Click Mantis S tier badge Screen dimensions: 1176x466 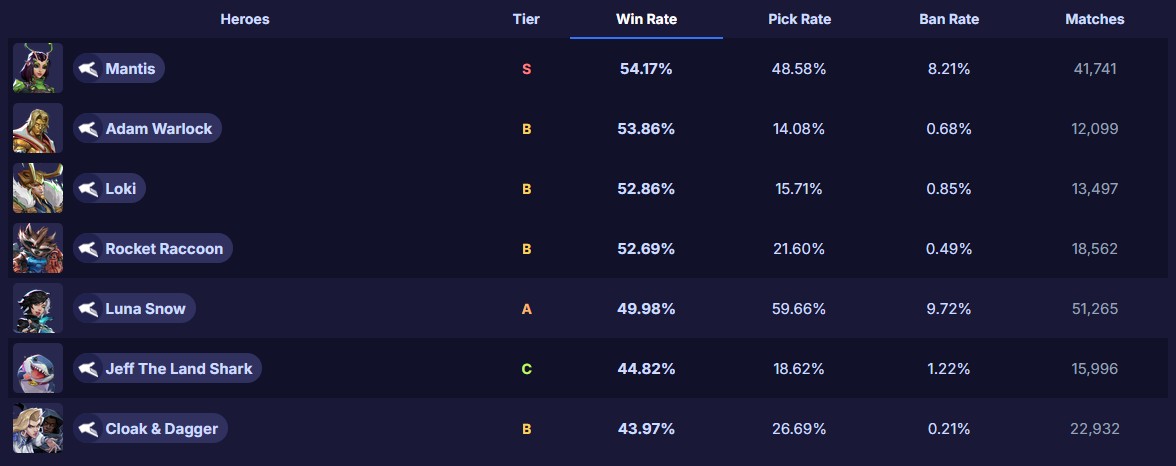point(526,69)
